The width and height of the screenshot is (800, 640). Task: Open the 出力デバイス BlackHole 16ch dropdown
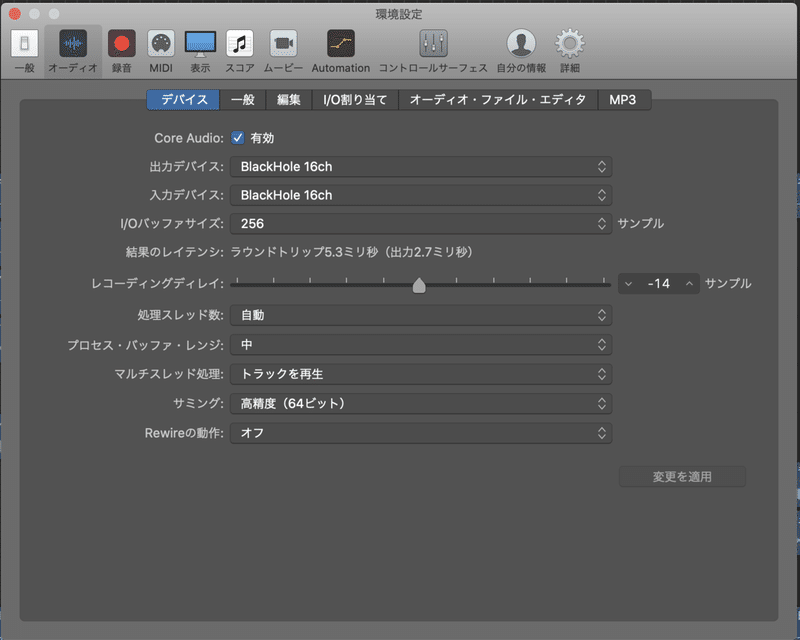(x=421, y=167)
